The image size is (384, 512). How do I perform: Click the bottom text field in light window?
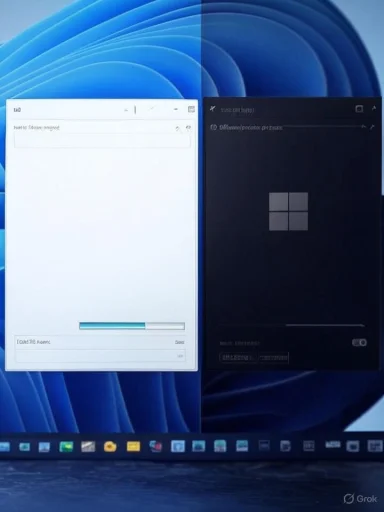[x=100, y=356]
